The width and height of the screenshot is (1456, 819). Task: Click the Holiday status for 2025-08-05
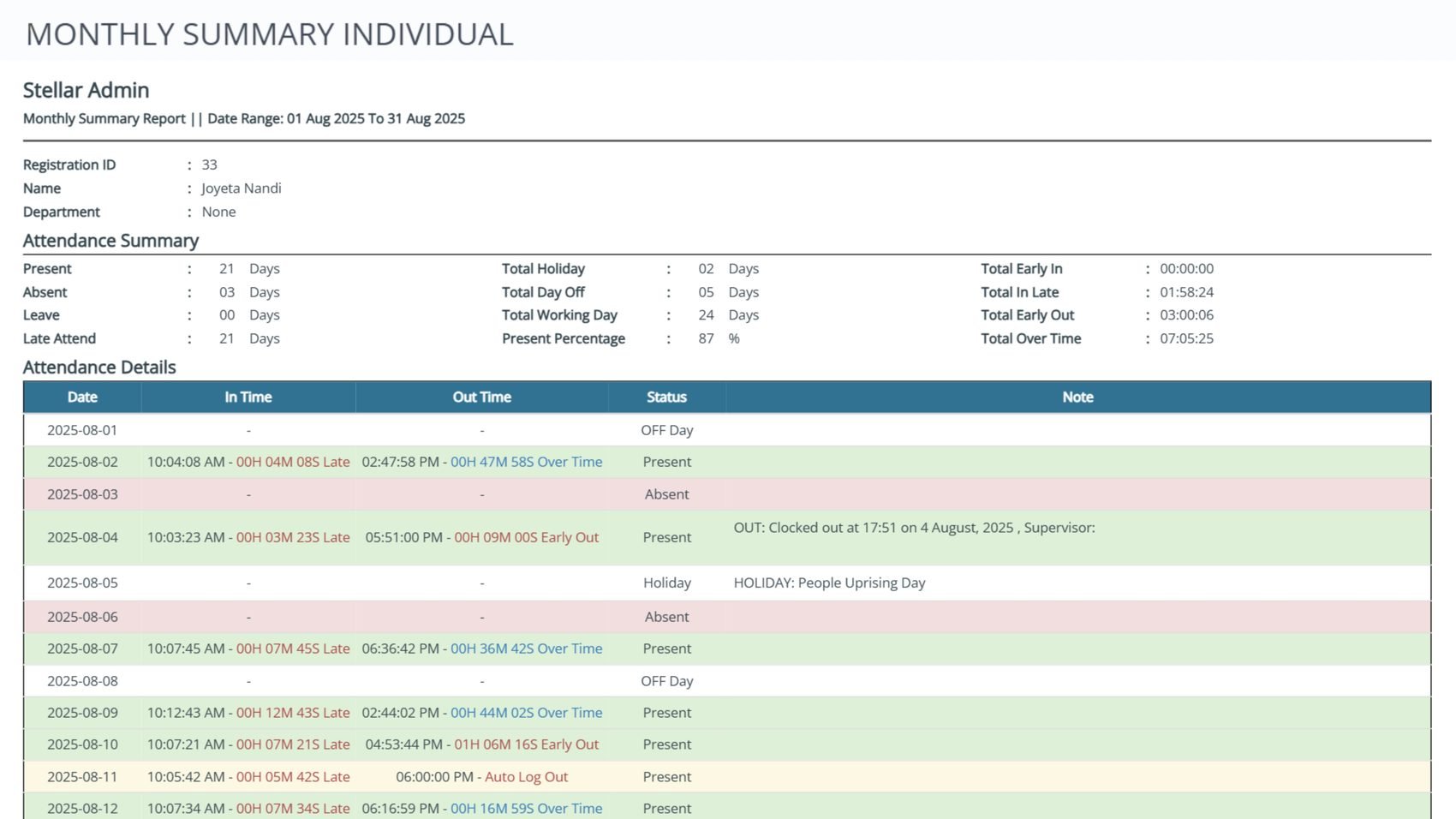667,583
